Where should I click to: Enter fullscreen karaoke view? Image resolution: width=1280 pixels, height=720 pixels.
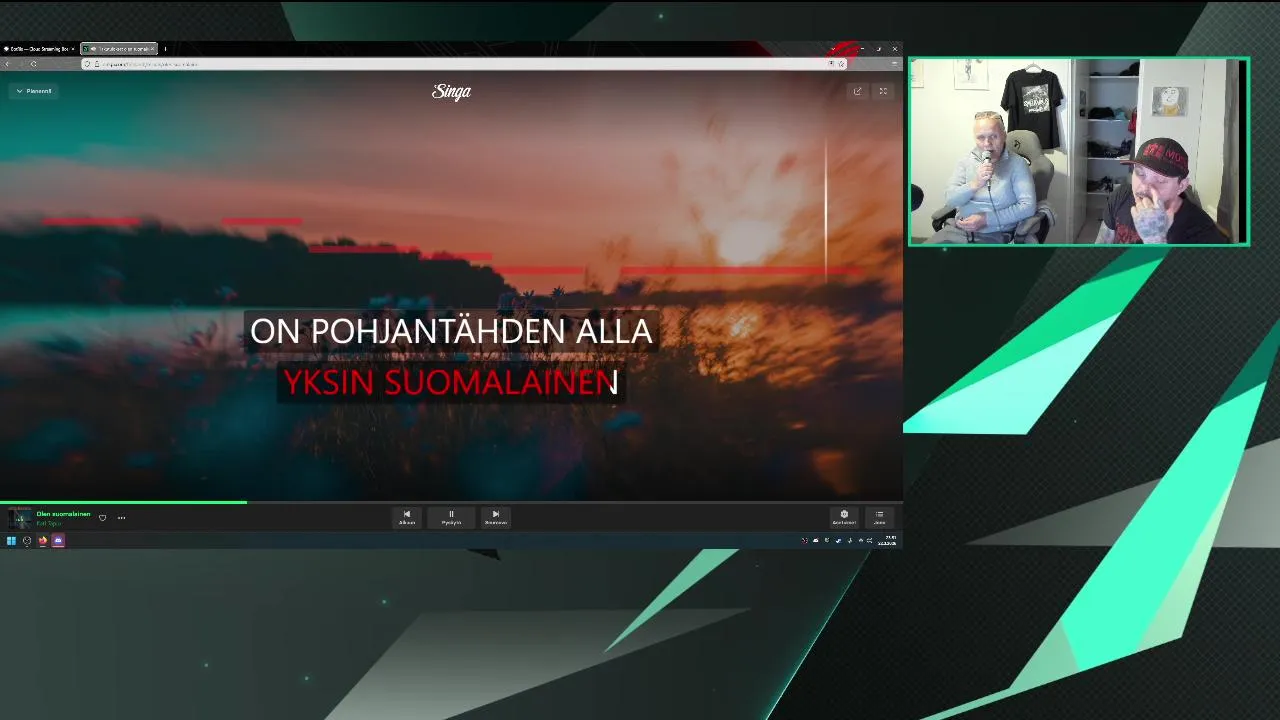(x=883, y=91)
